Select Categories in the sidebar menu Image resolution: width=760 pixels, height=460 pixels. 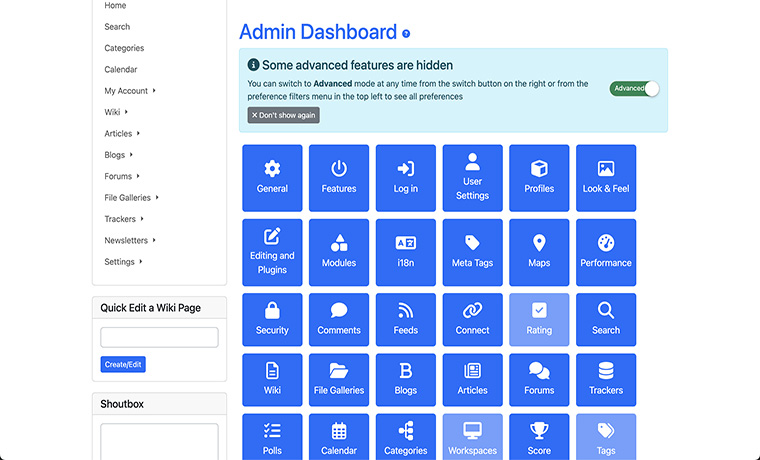tap(124, 48)
